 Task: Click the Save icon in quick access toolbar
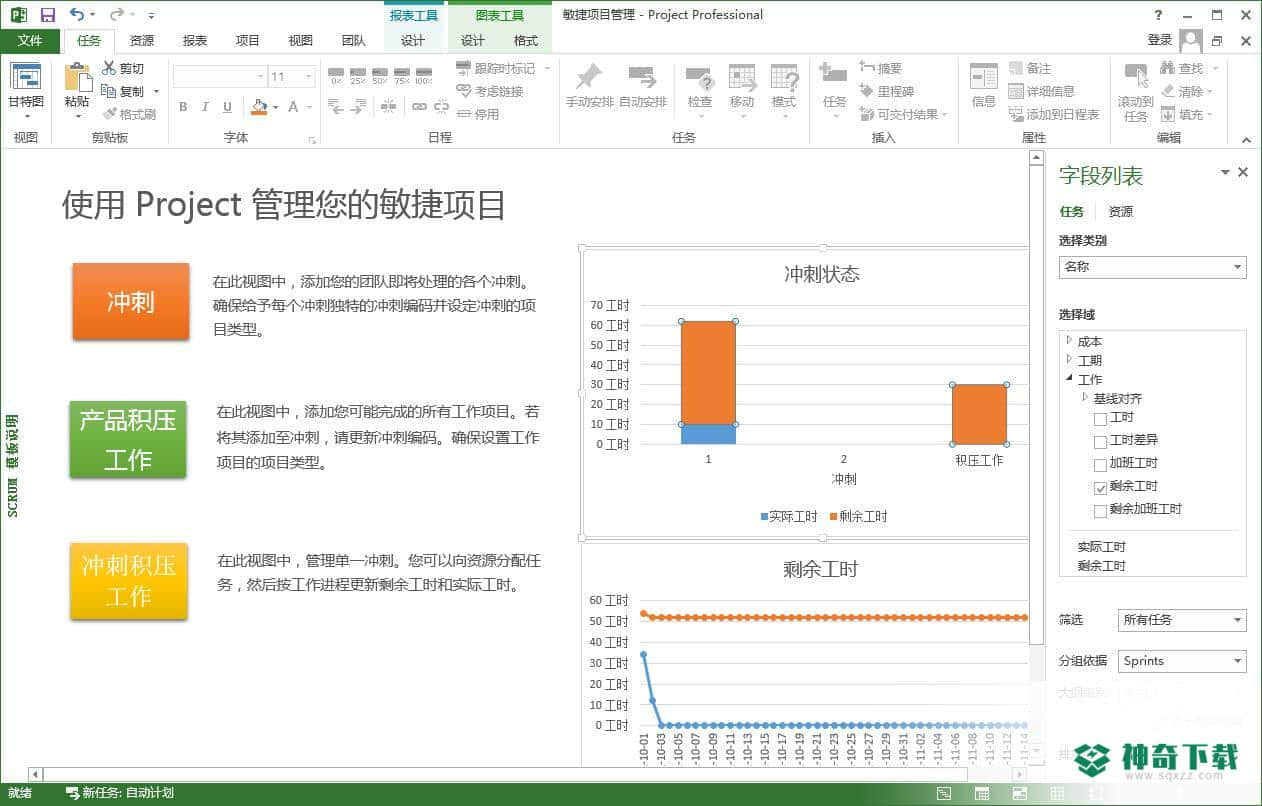[x=48, y=15]
